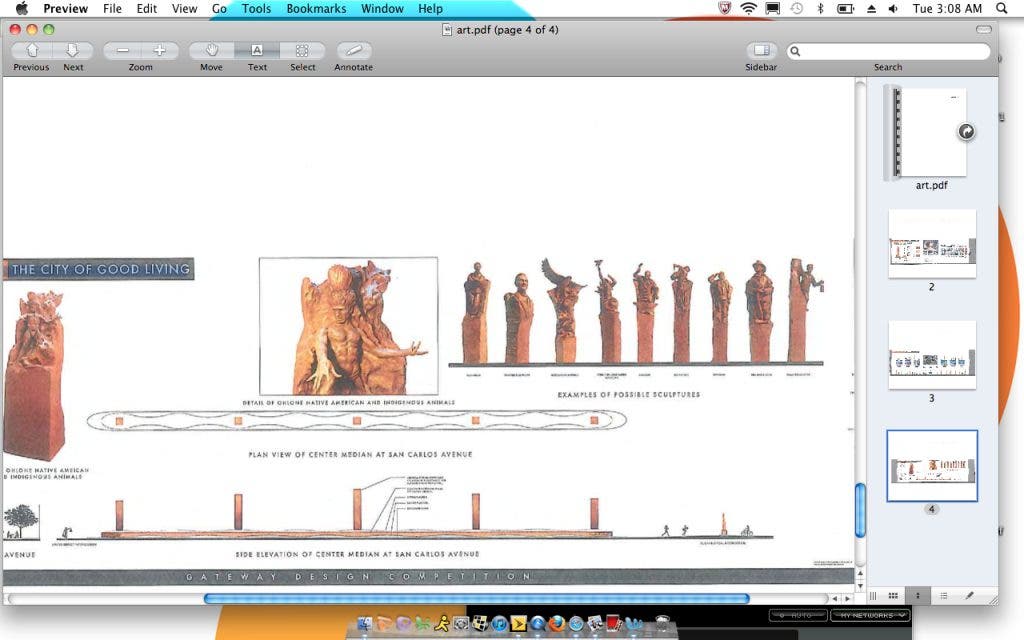Select the Move hand tool
Screen dimensions: 1024x640
coord(211,51)
